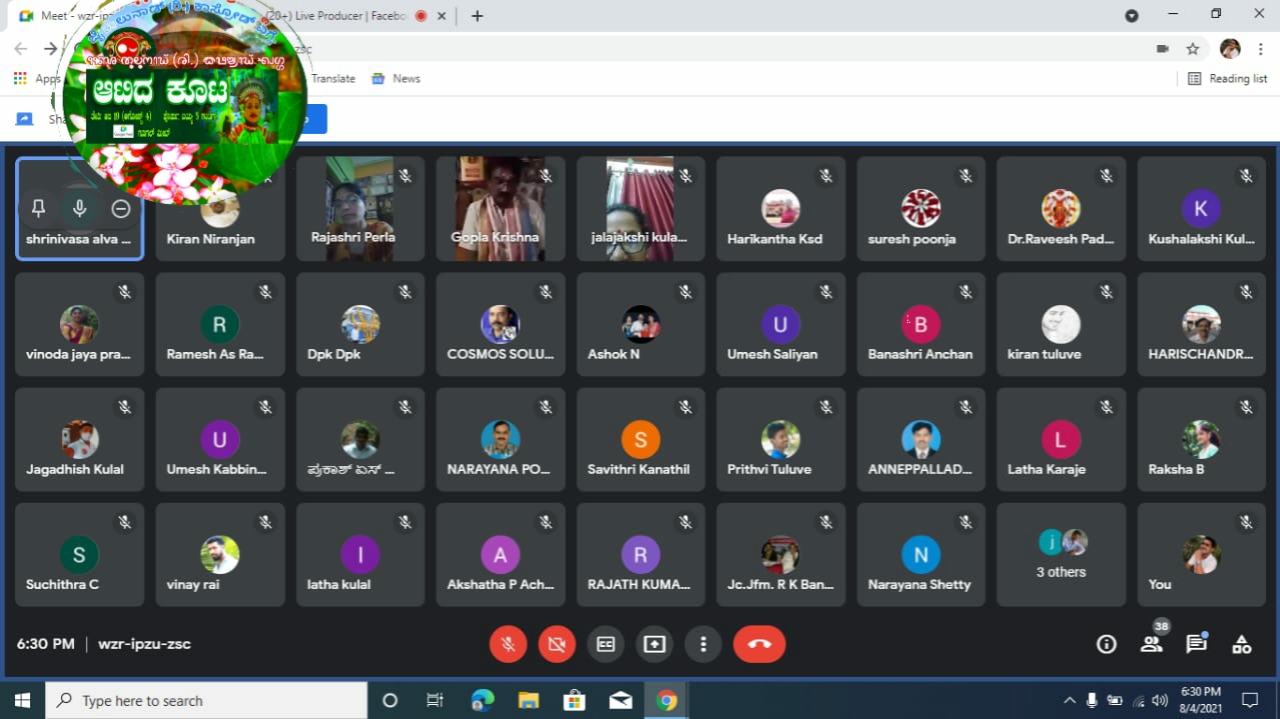The height and width of the screenshot is (719, 1280).
Task: Open the Activities panel
Action: tap(1241, 644)
